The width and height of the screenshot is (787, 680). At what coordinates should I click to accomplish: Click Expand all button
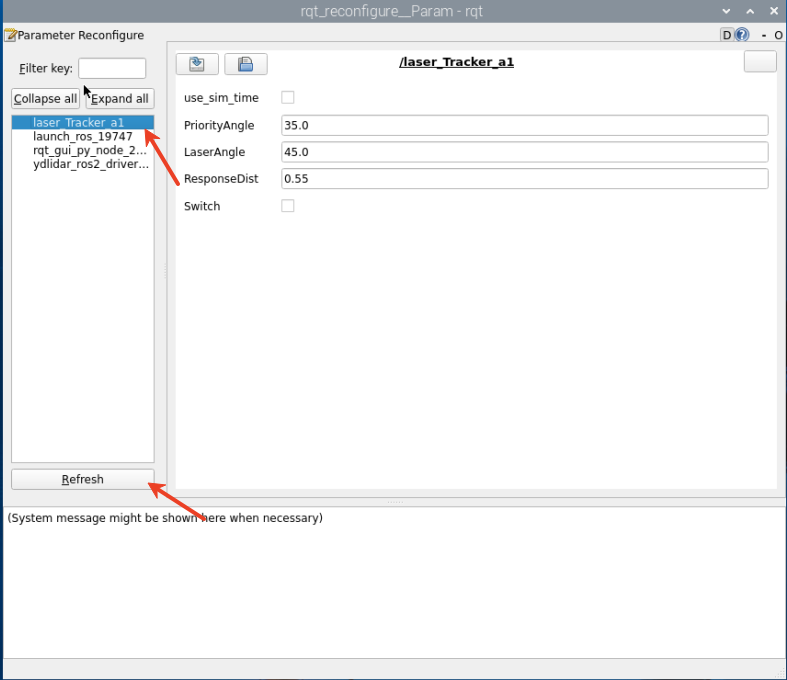[119, 98]
